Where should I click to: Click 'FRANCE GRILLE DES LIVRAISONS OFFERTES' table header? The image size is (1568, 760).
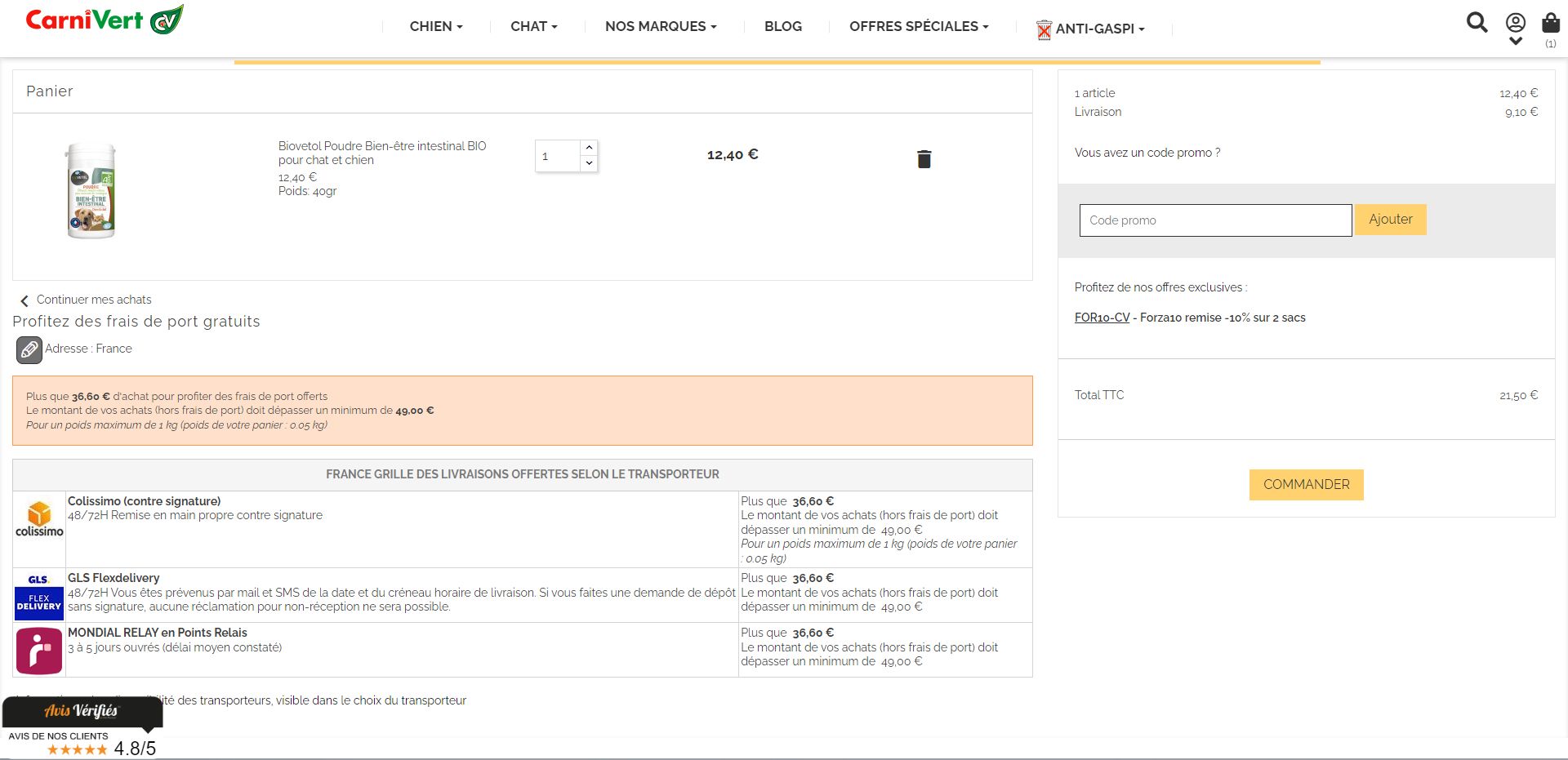click(x=523, y=474)
